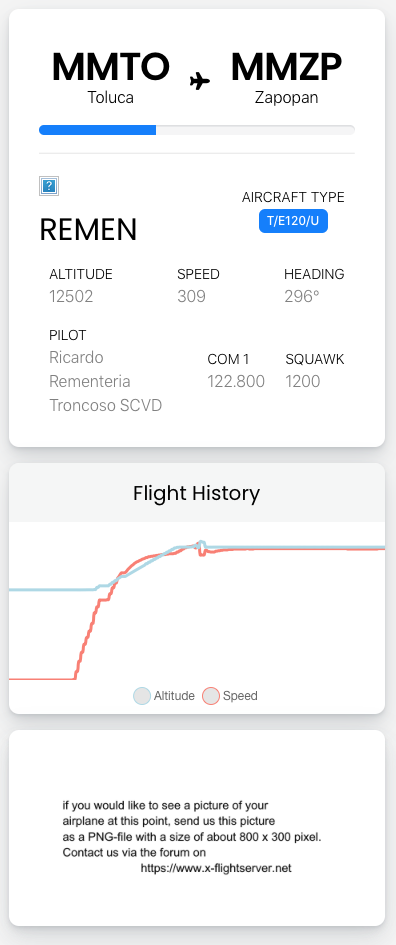This screenshot has height=945, width=396.
Task: Select the MMZP arrival airport code
Action: pyautogui.click(x=286, y=67)
